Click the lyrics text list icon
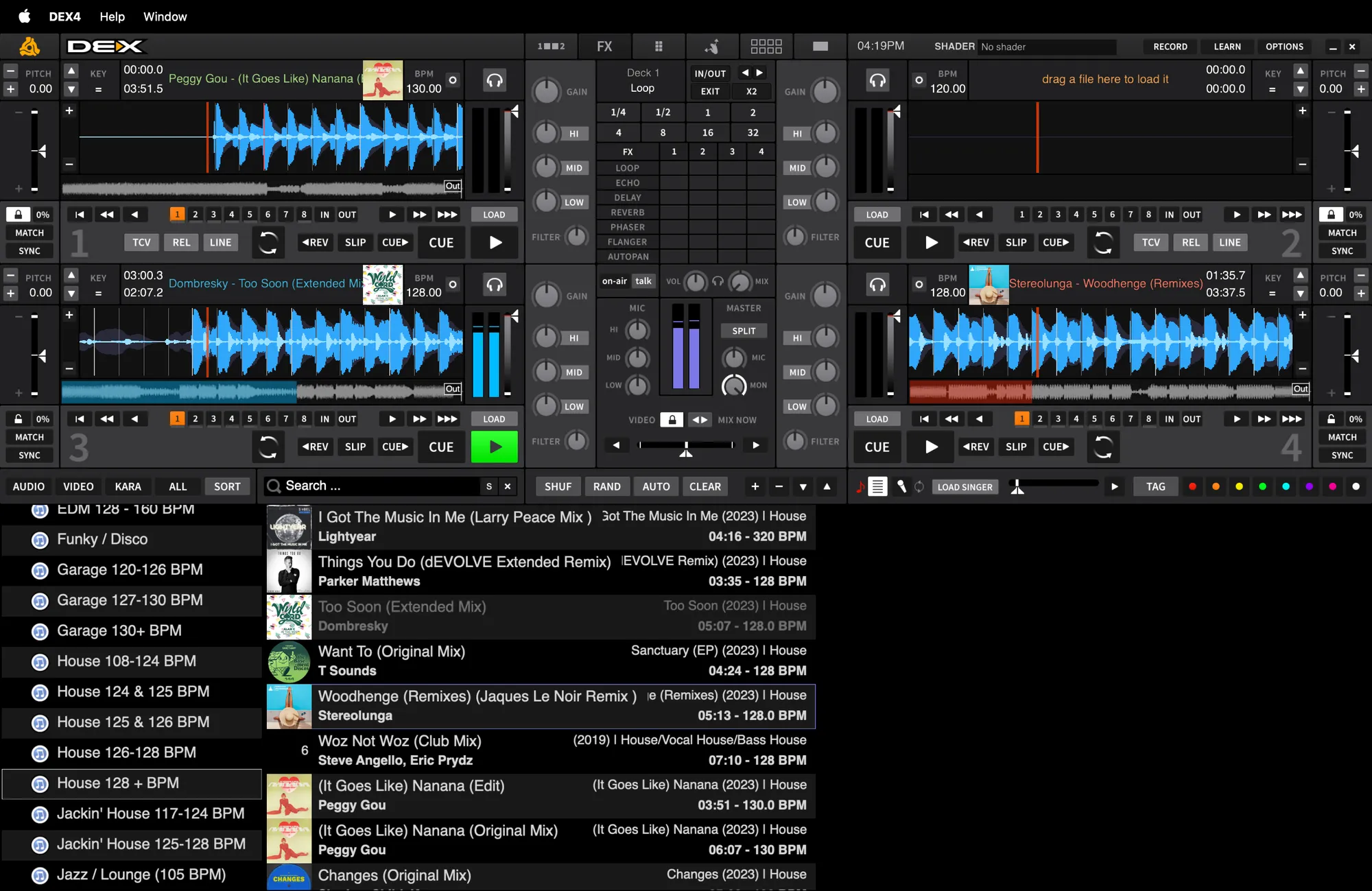 (x=877, y=486)
